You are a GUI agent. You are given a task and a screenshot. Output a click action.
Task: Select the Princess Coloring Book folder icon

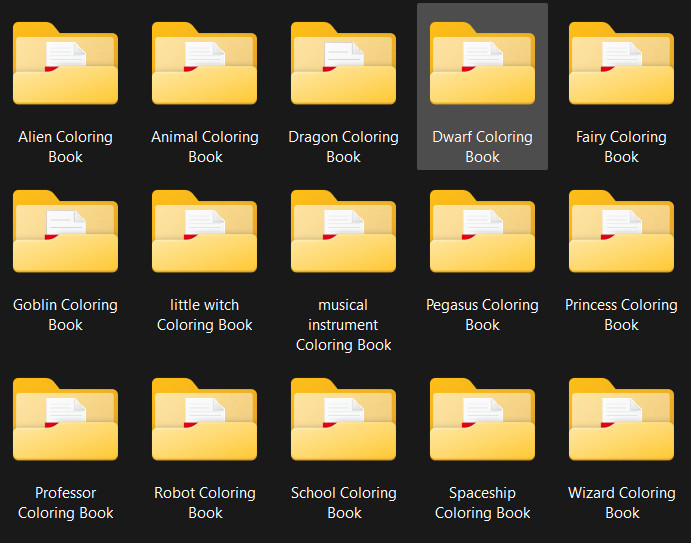[x=621, y=231]
